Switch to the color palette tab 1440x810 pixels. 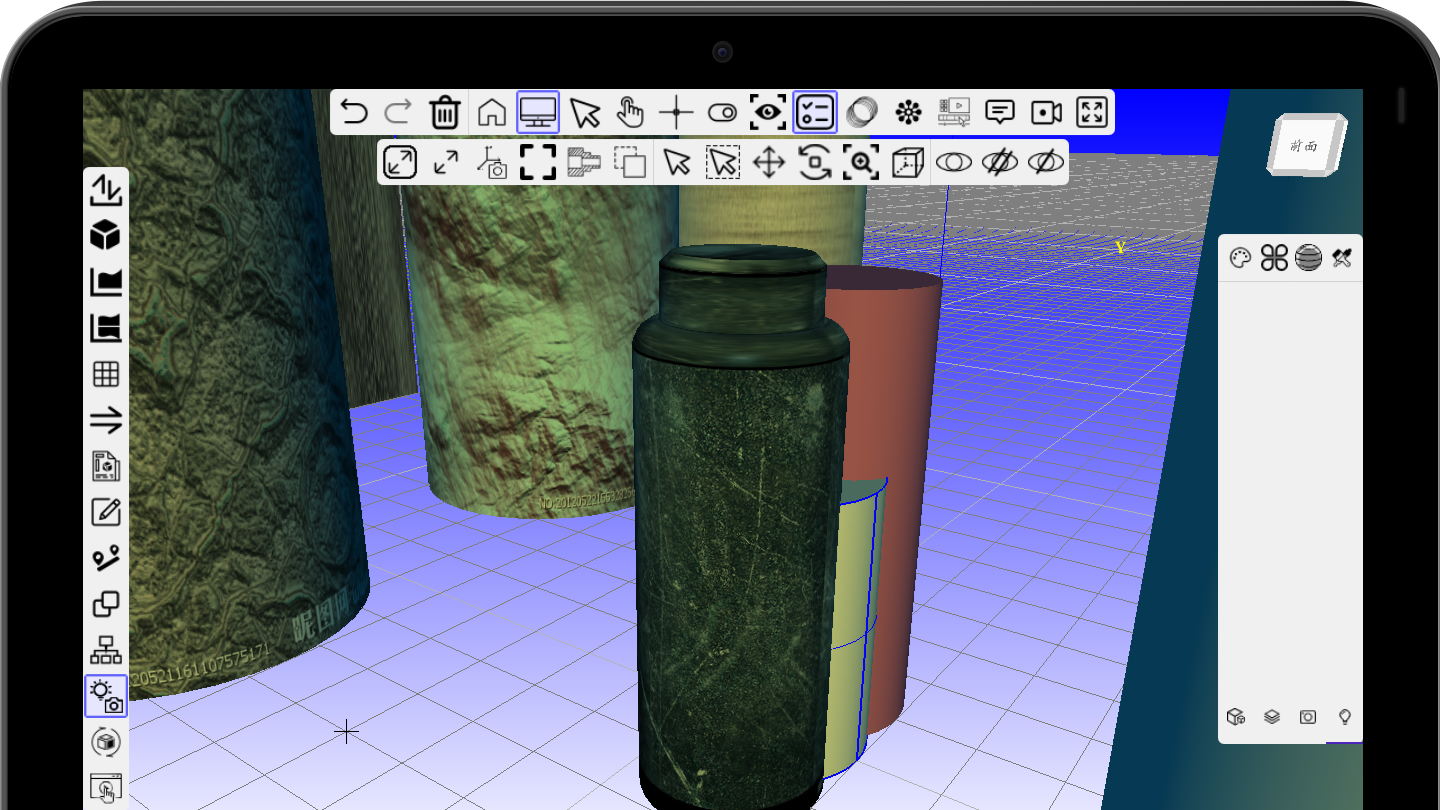point(1239,259)
